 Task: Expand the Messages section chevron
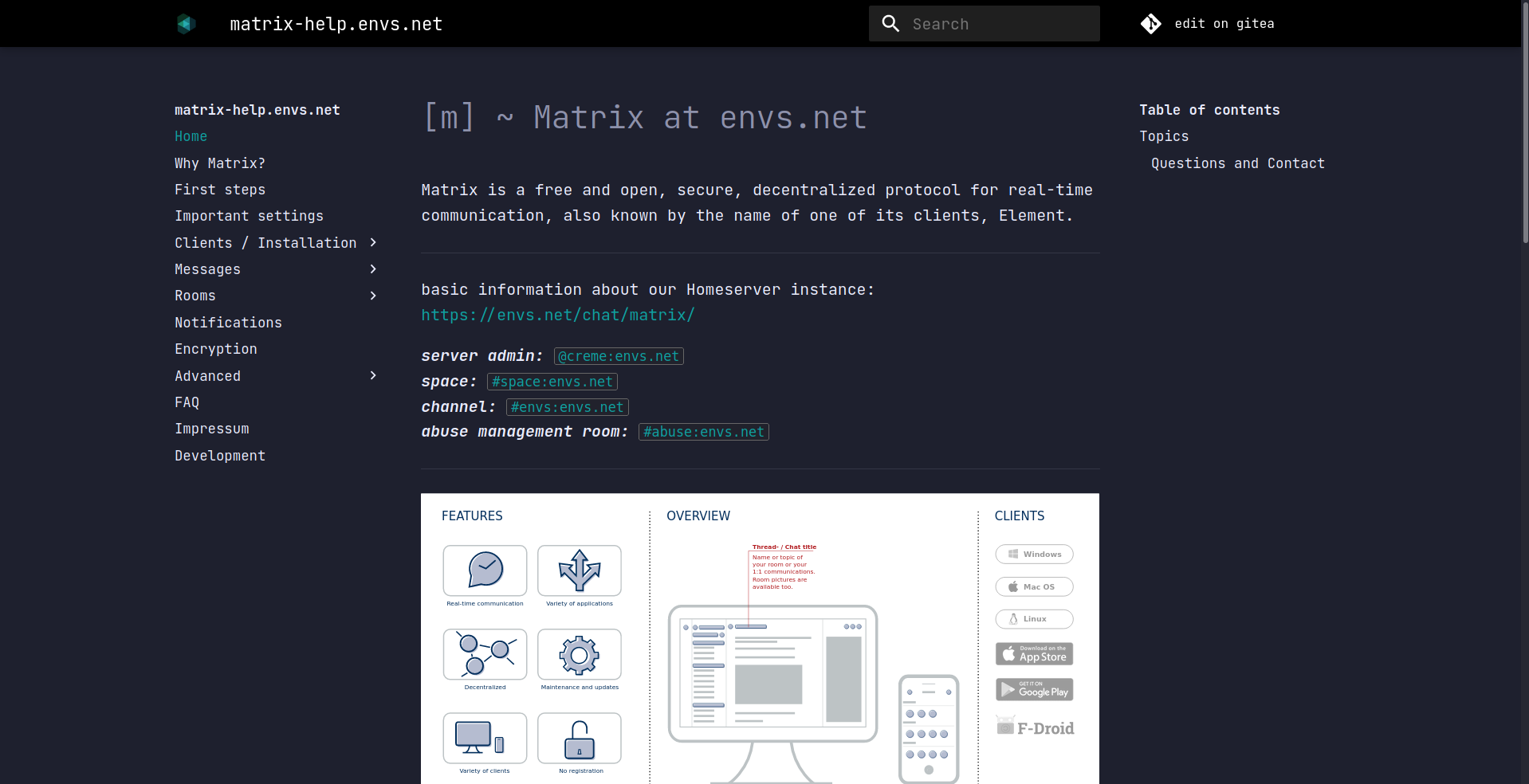click(x=372, y=269)
